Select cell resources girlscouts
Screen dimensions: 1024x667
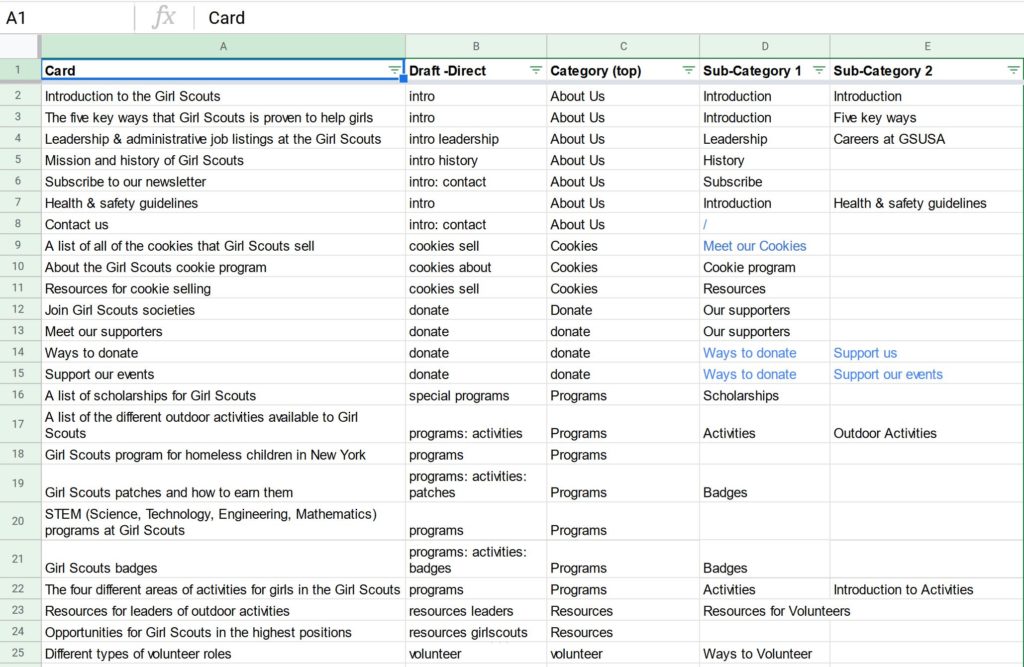click(476, 632)
